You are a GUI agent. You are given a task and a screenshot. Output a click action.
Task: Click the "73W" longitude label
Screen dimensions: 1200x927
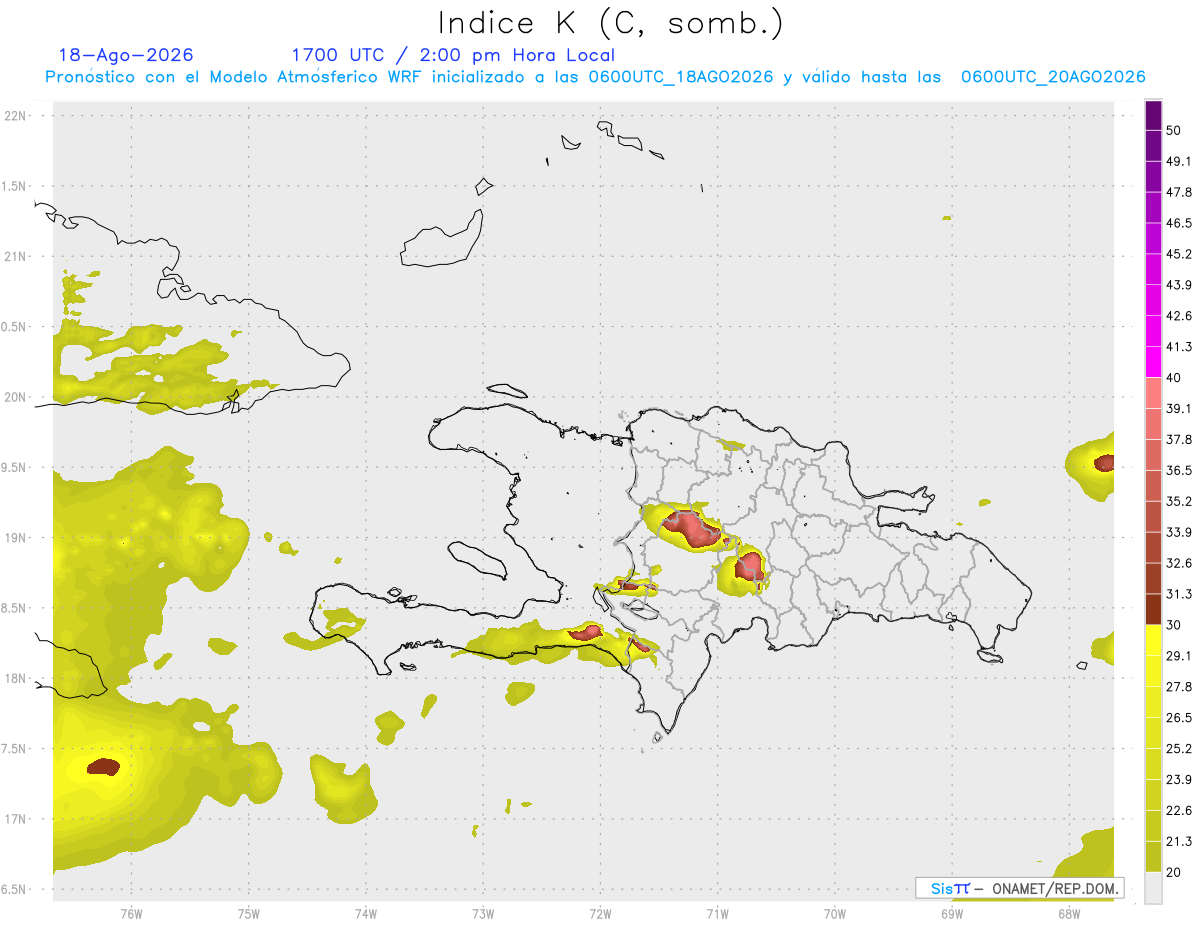point(483,913)
